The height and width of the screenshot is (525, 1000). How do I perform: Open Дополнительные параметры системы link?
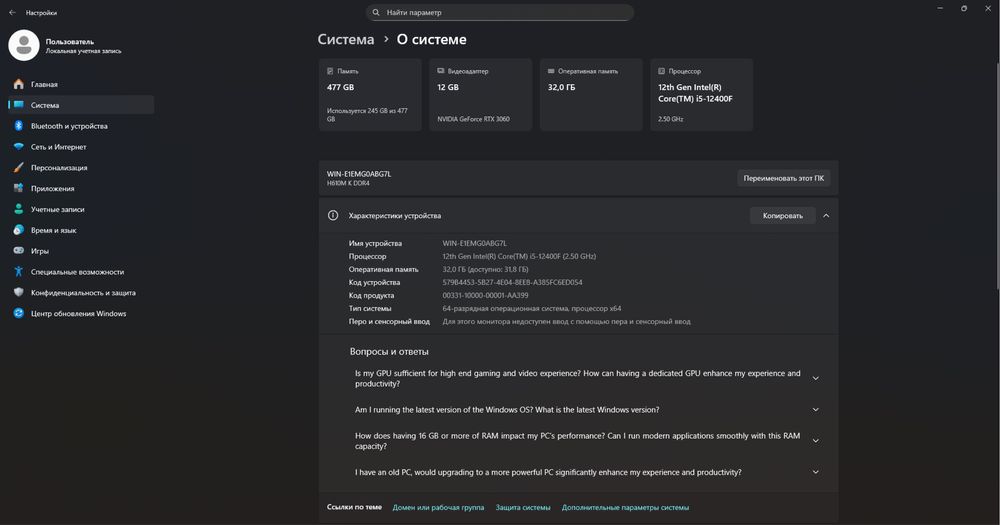coord(625,508)
